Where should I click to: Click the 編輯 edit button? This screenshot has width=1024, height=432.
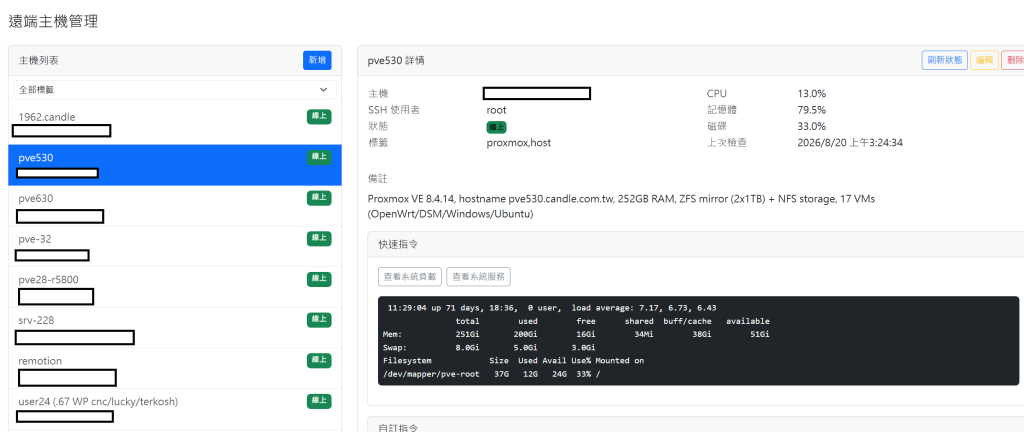click(984, 60)
